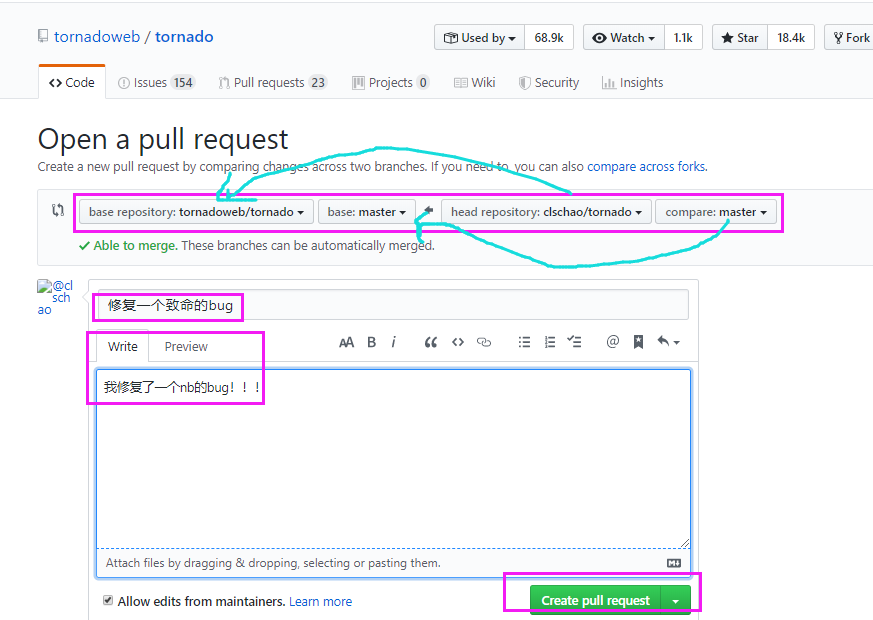View 1.1k watchers count
The image size is (873, 620).
[683, 38]
